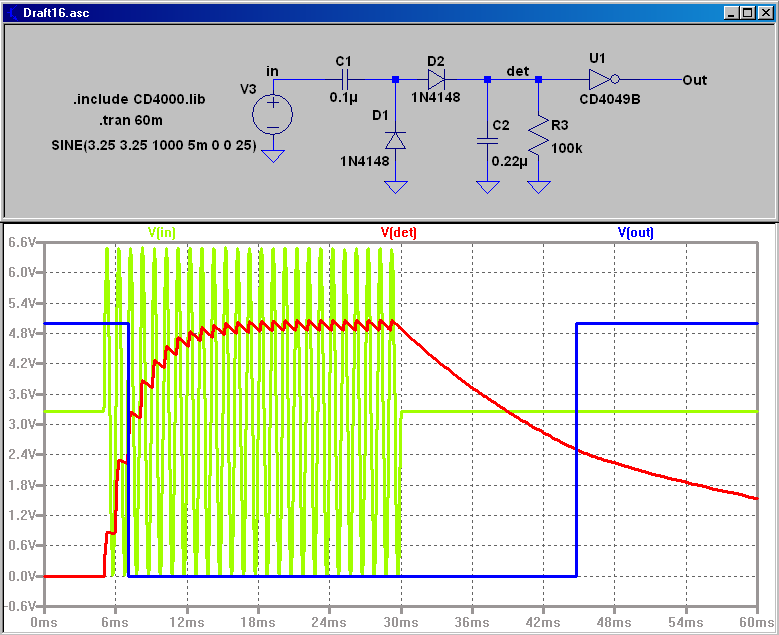Click the junction node above C2
779x635 pixels.
point(487,79)
